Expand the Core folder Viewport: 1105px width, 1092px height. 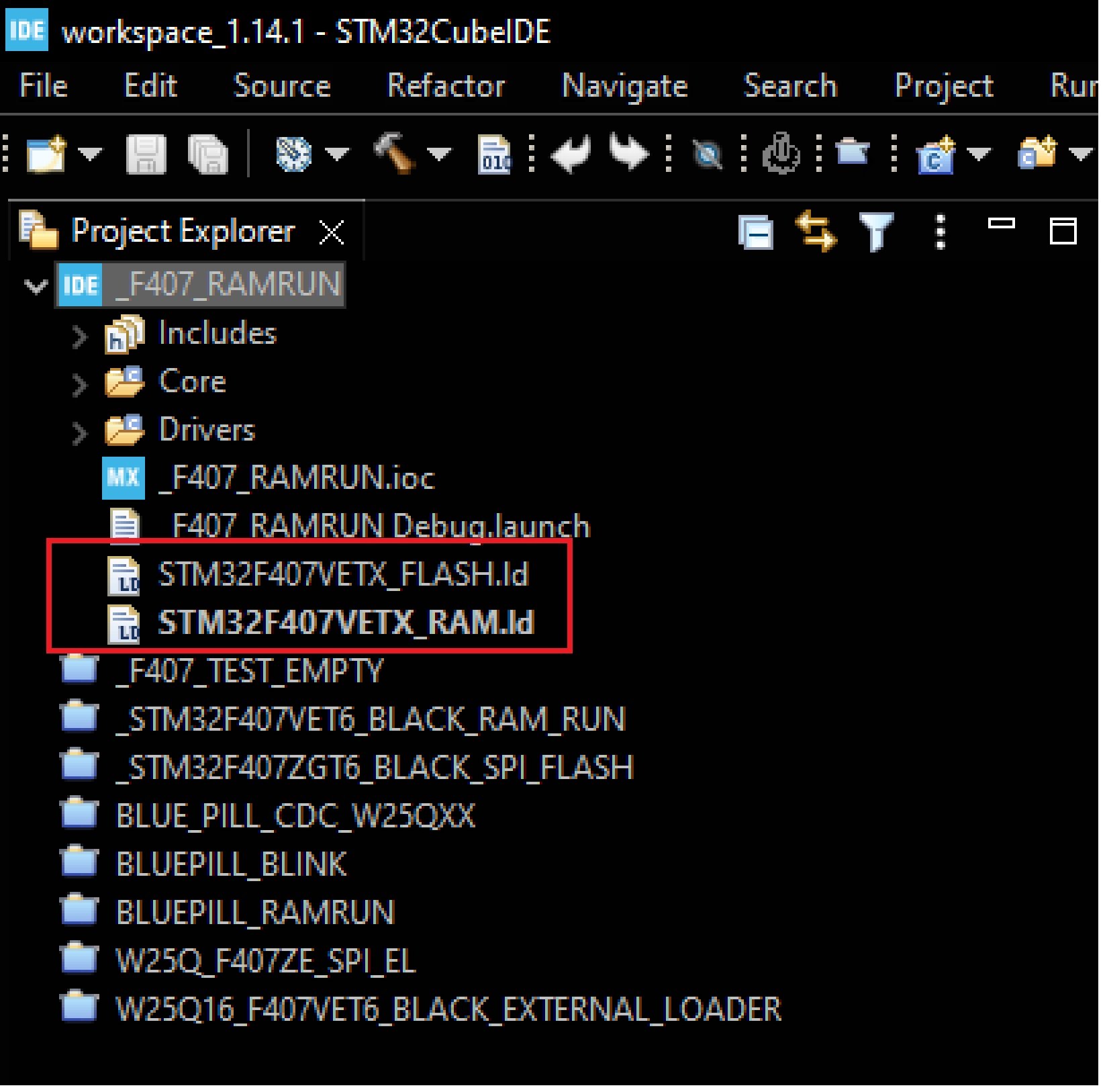pyautogui.click(x=79, y=385)
